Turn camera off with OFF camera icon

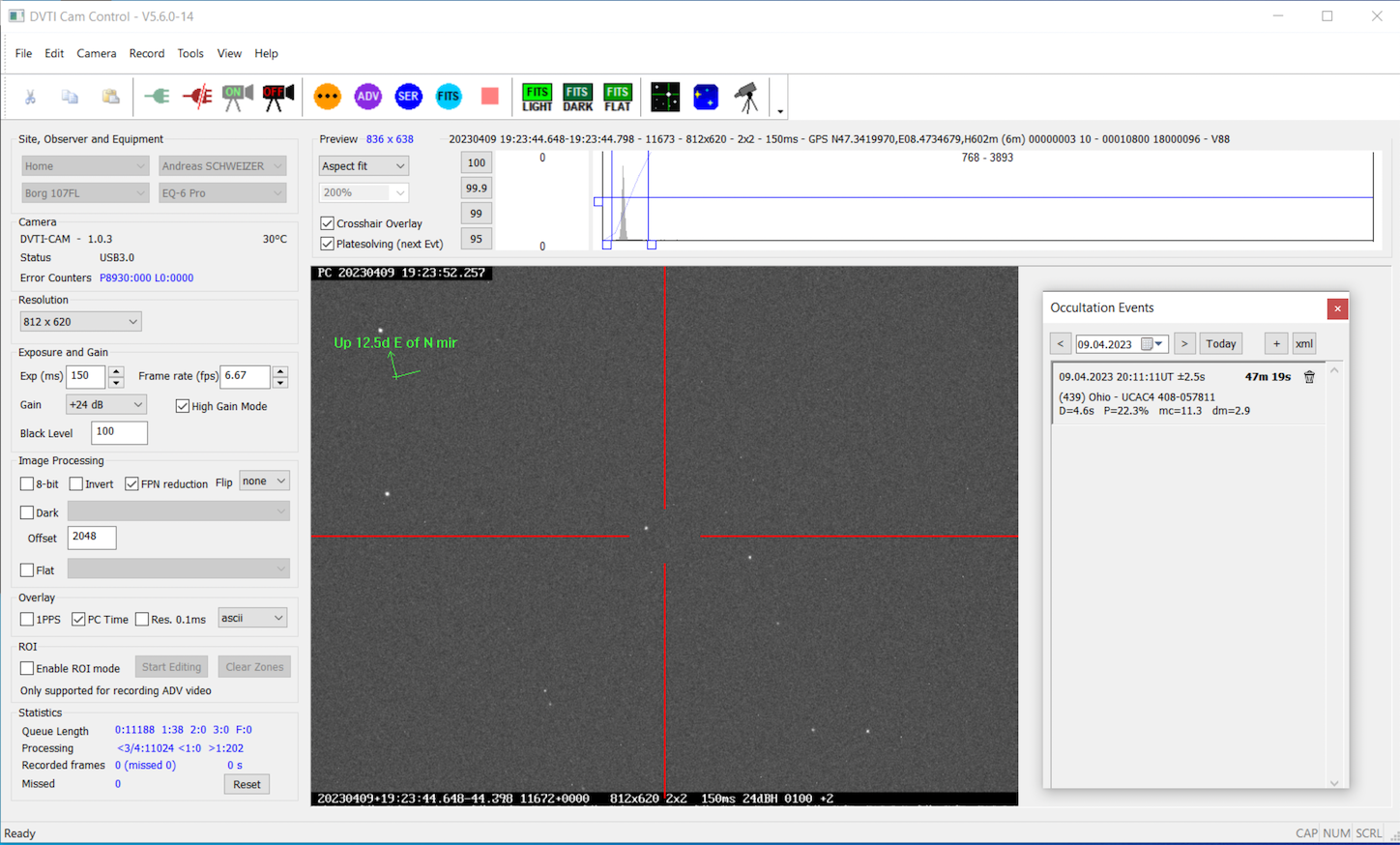click(277, 97)
